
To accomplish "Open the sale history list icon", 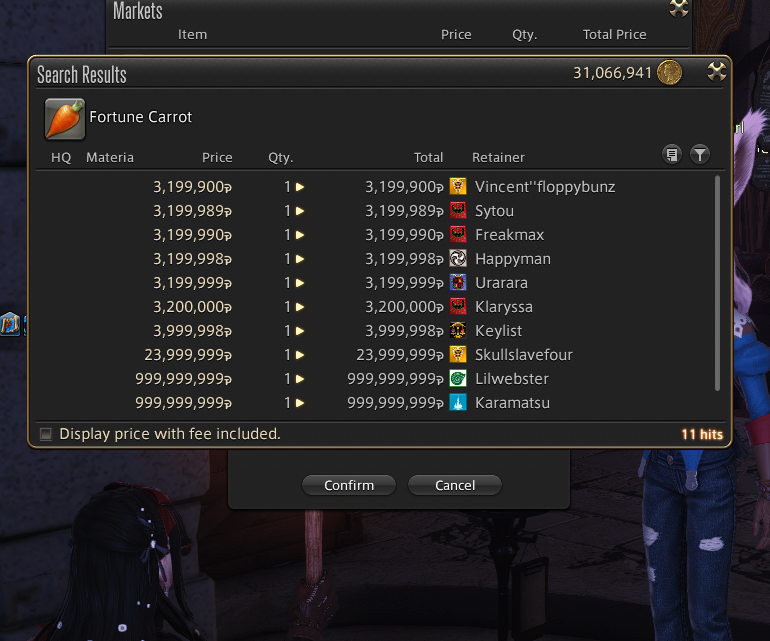I will (671, 155).
